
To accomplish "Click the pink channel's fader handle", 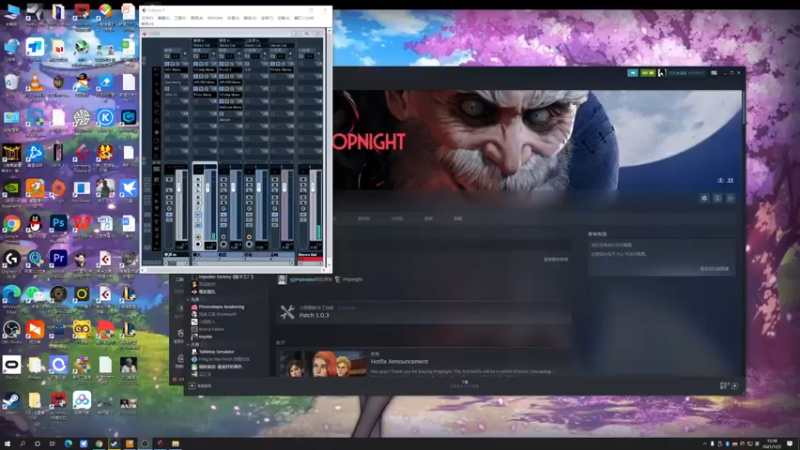I will [284, 188].
